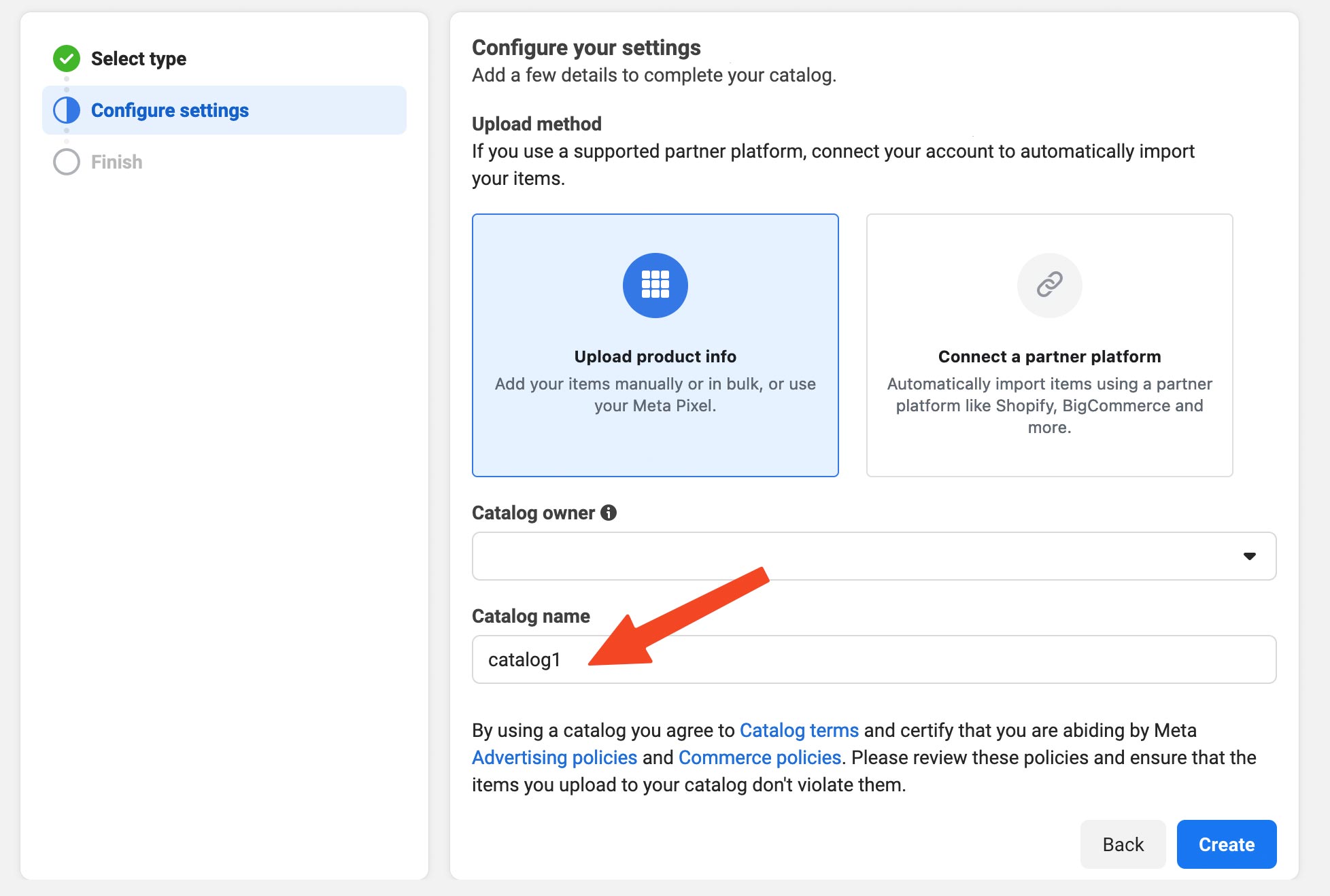Viewport: 1330px width, 896px height.
Task: Click the blue grid Upload product icon
Action: pyautogui.click(x=655, y=285)
